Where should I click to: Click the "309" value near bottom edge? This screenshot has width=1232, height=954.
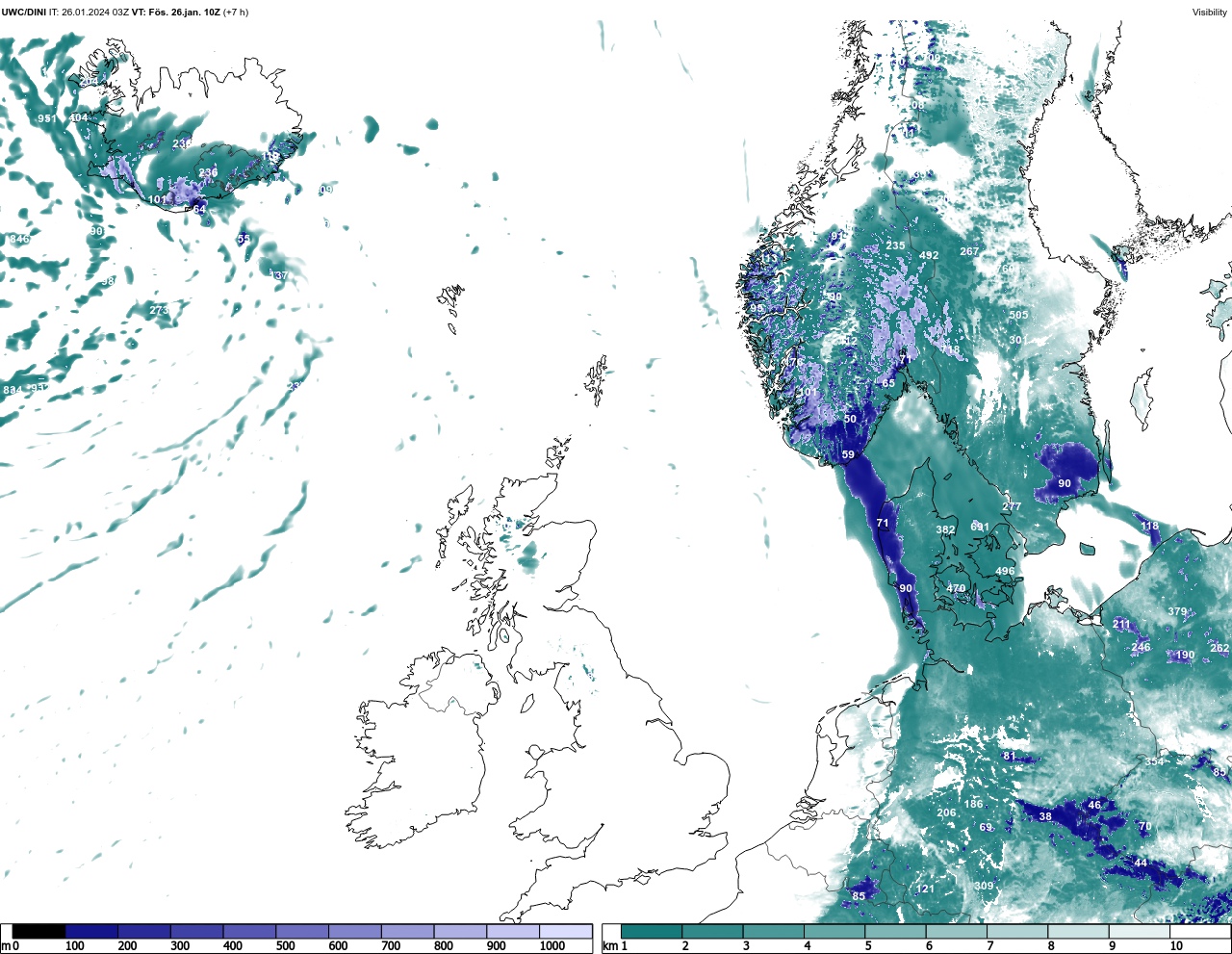point(984,886)
